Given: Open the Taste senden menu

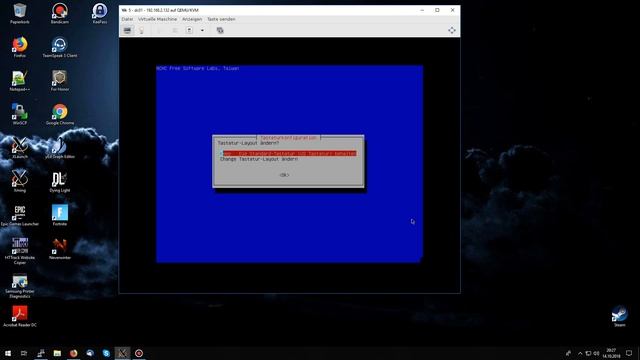Looking at the screenshot, I should click(221, 19).
